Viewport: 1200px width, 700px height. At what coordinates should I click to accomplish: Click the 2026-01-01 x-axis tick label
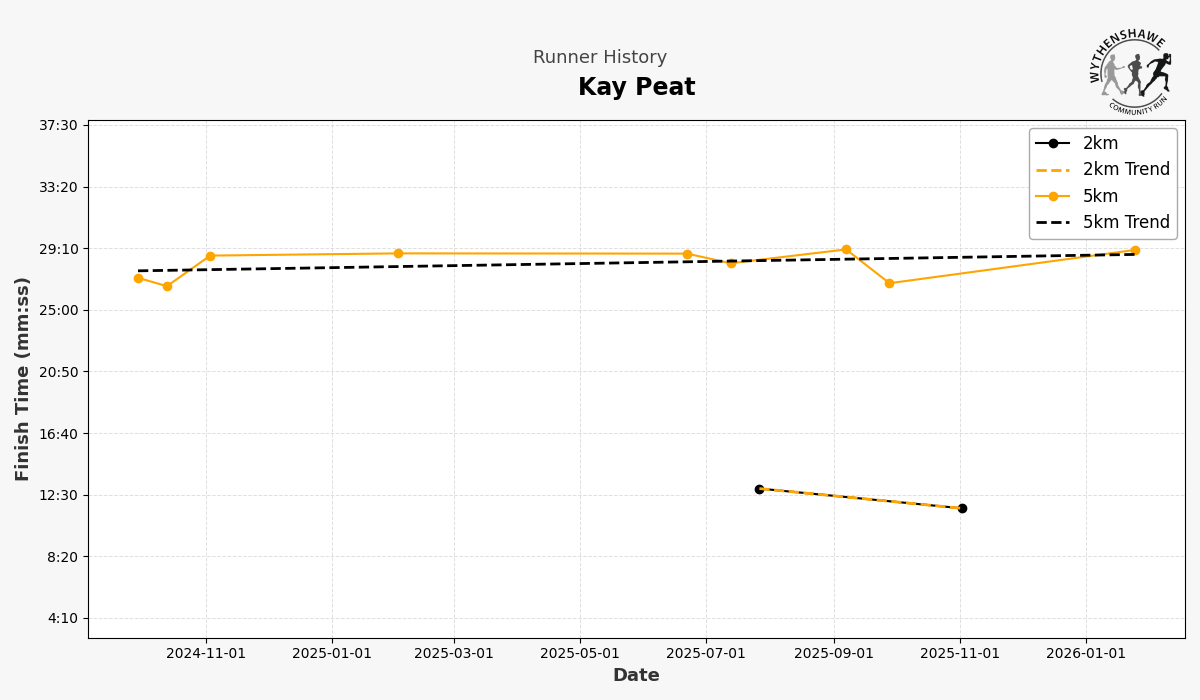[x=1086, y=653]
